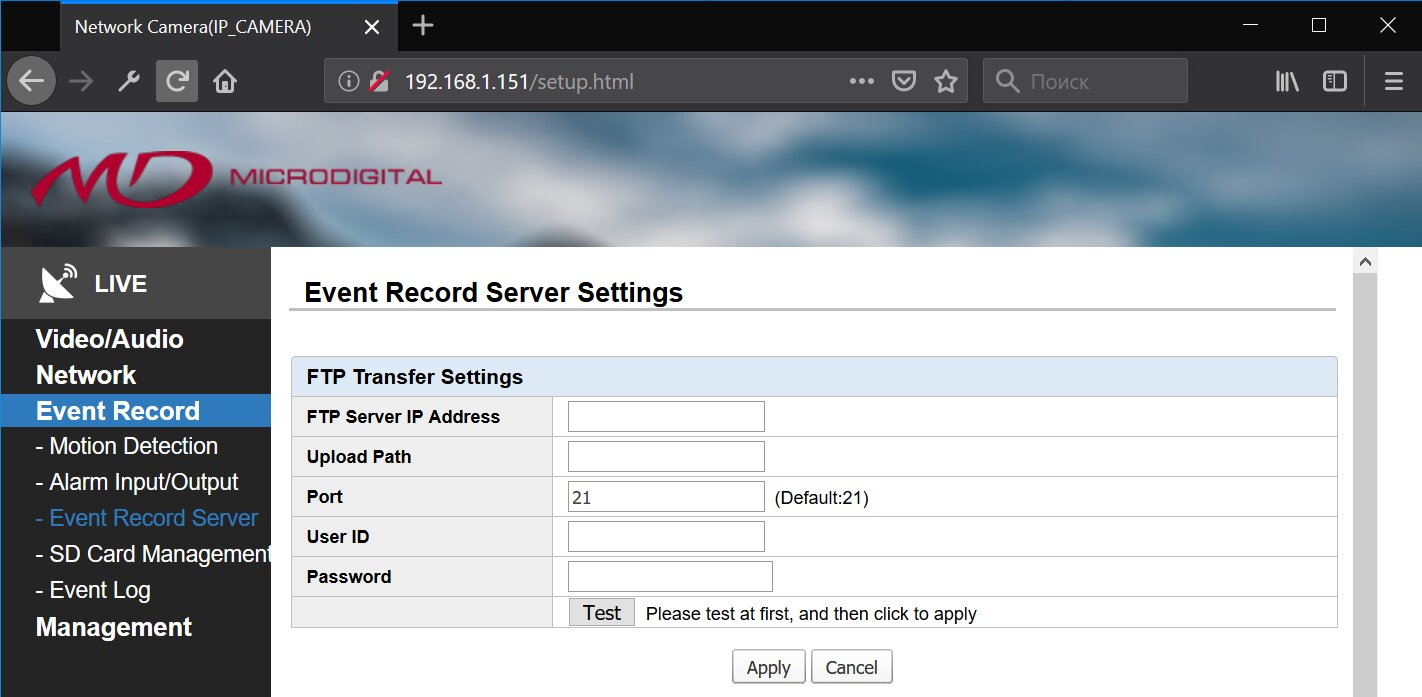This screenshot has height=697, width=1422.
Task: Click the Test FTP button
Action: click(x=602, y=613)
